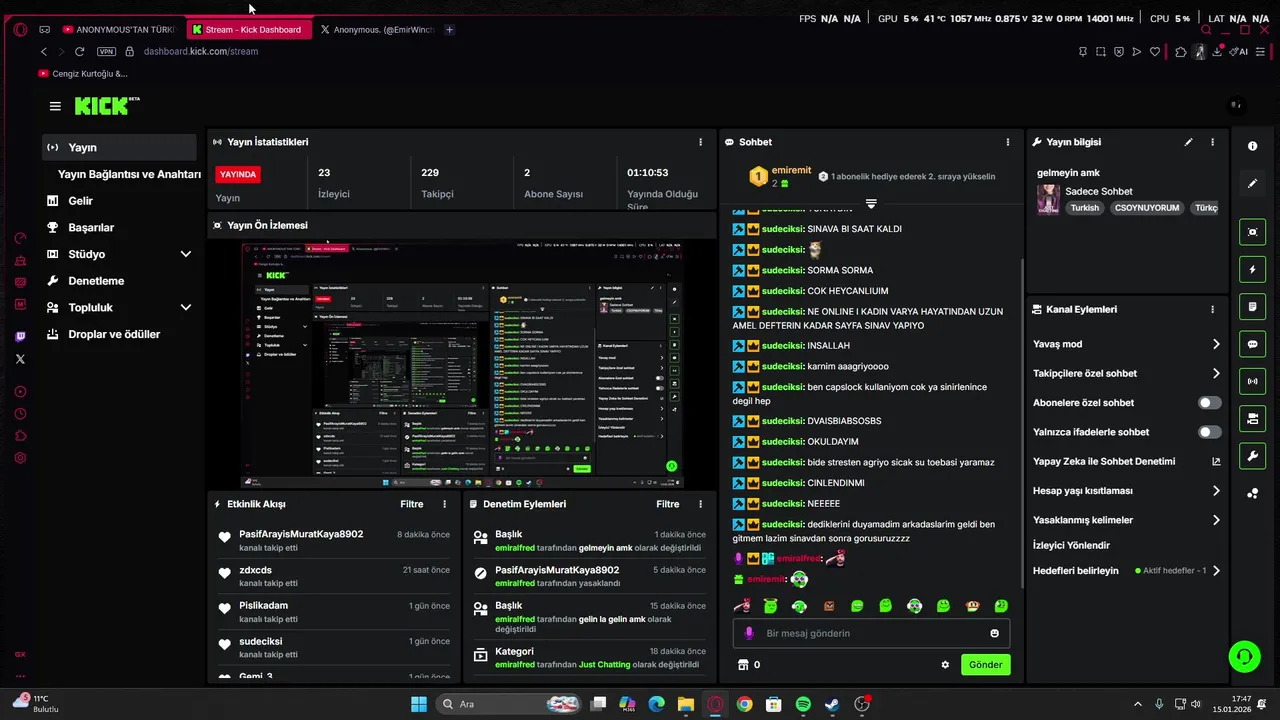1280x720 pixels.
Task: Toggle the Yalnızca ifadelerle sohbet switch
Action: tap(1209, 432)
